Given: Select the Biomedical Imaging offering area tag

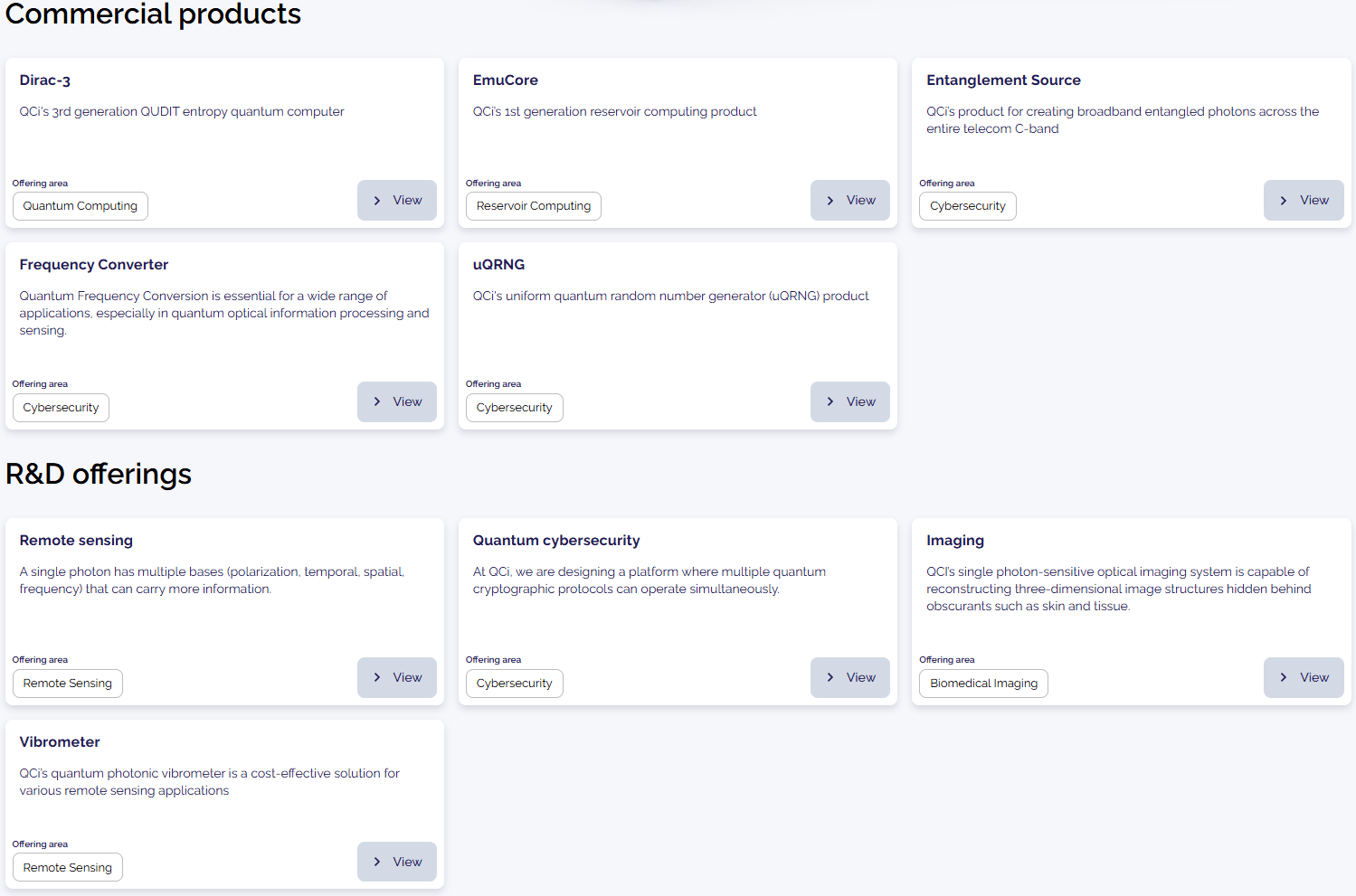Looking at the screenshot, I should [983, 684].
